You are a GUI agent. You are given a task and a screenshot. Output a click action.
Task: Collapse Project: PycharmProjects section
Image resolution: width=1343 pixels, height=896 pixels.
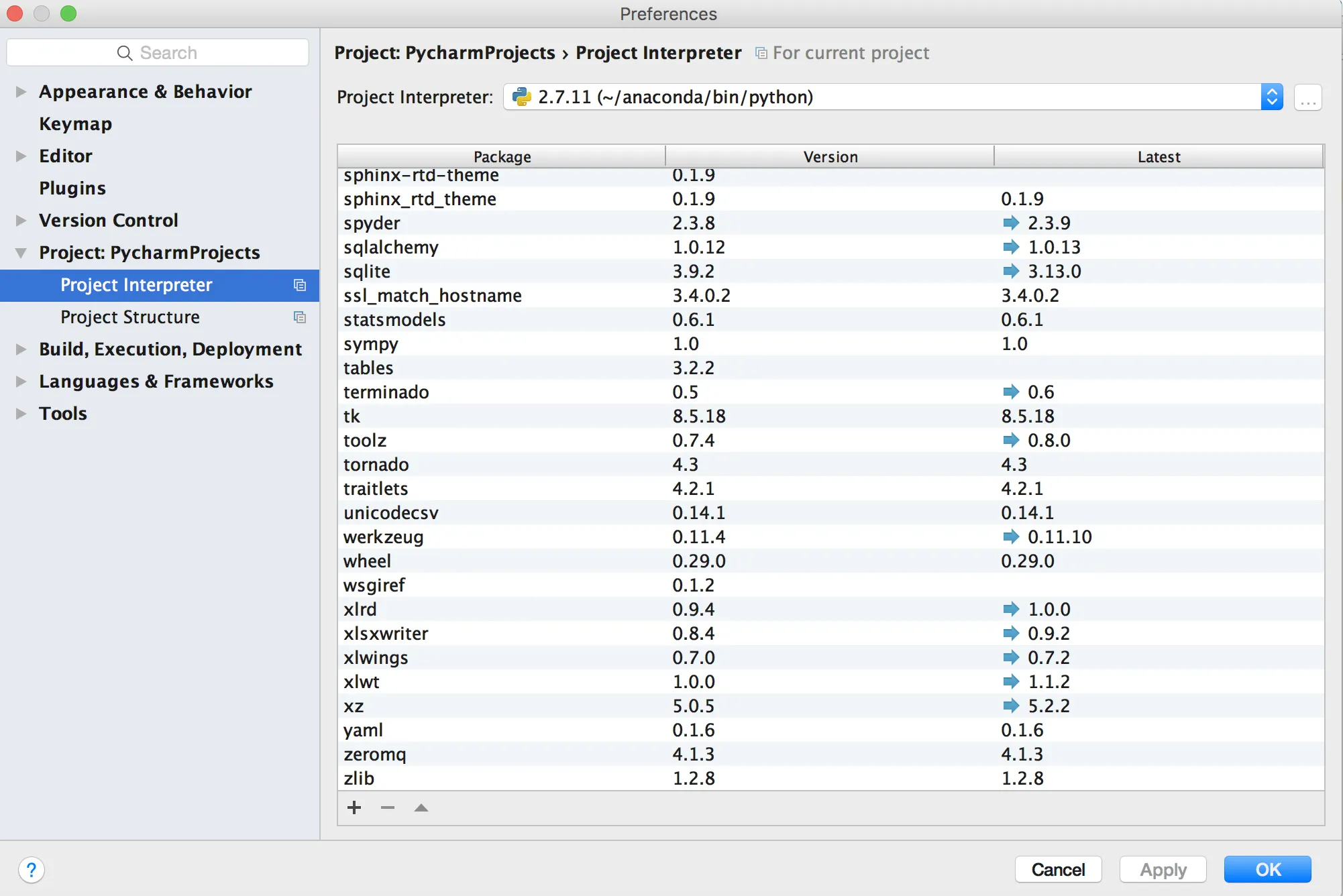point(21,253)
